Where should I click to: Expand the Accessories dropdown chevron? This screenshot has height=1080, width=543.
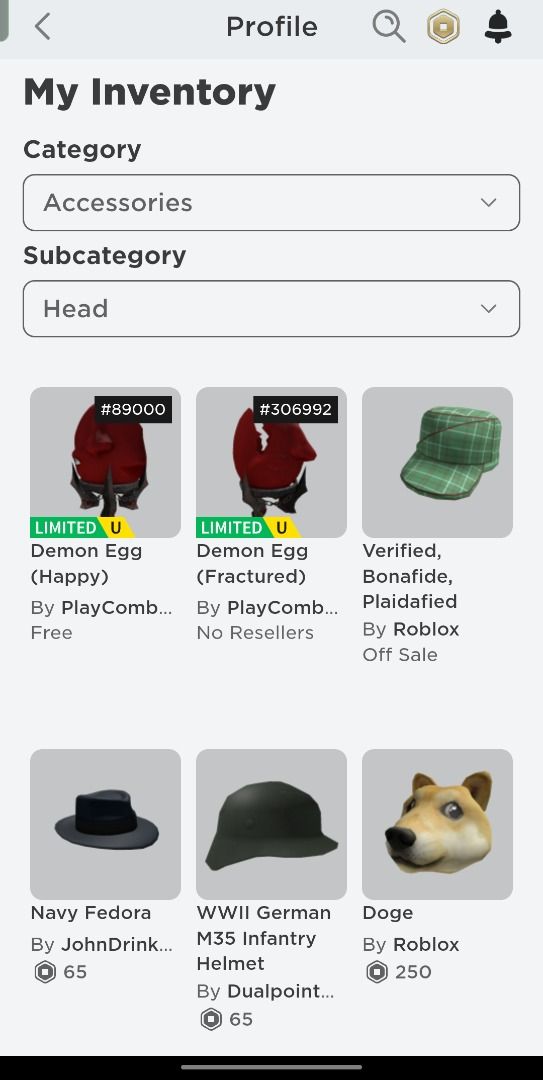[489, 202]
